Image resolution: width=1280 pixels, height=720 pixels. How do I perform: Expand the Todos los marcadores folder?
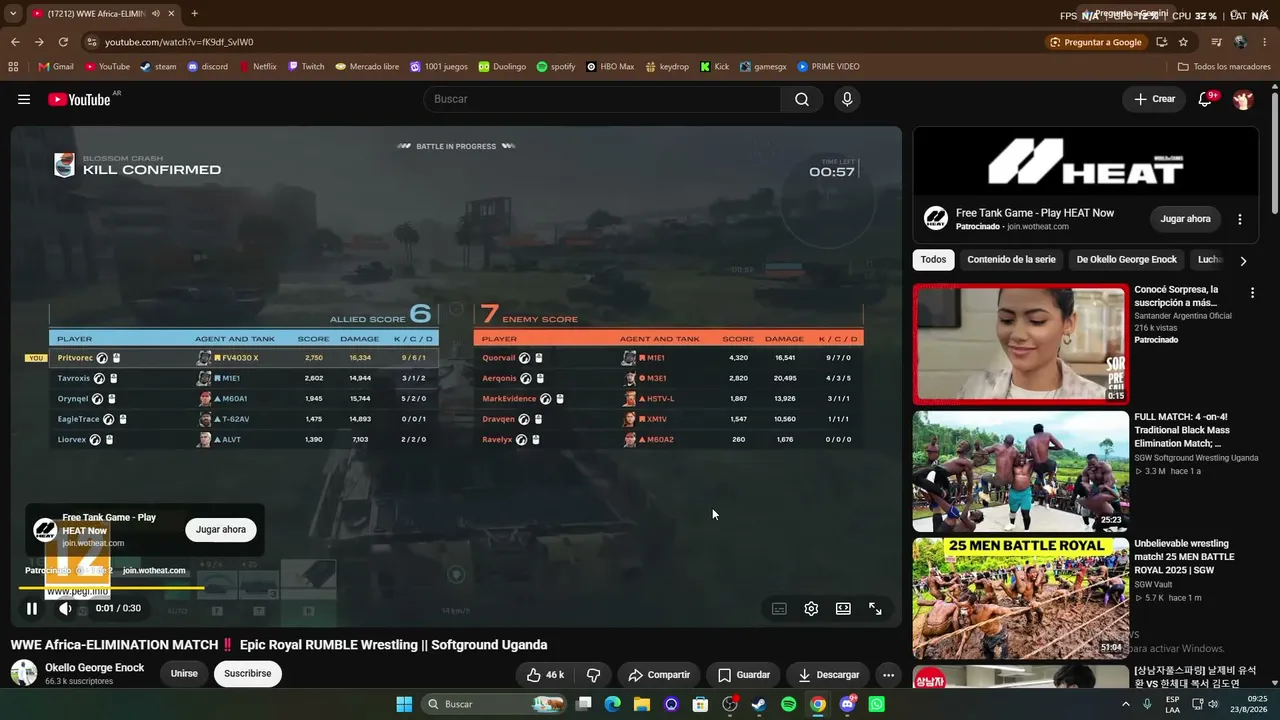coord(1224,67)
